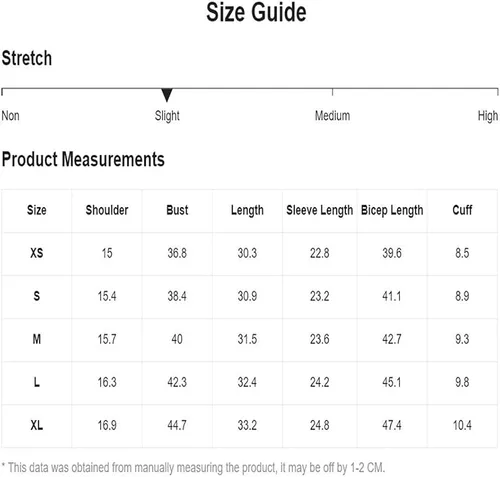Click the Non stretch label
This screenshot has height=477, width=500.
(10, 116)
